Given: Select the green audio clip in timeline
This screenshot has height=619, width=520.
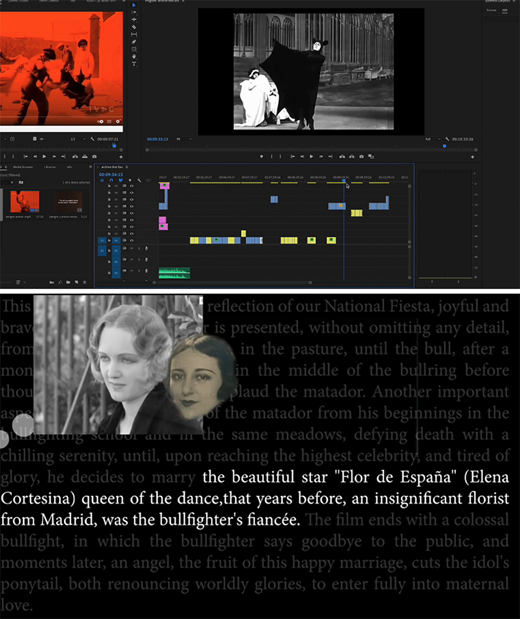Looking at the screenshot, I should (x=174, y=273).
